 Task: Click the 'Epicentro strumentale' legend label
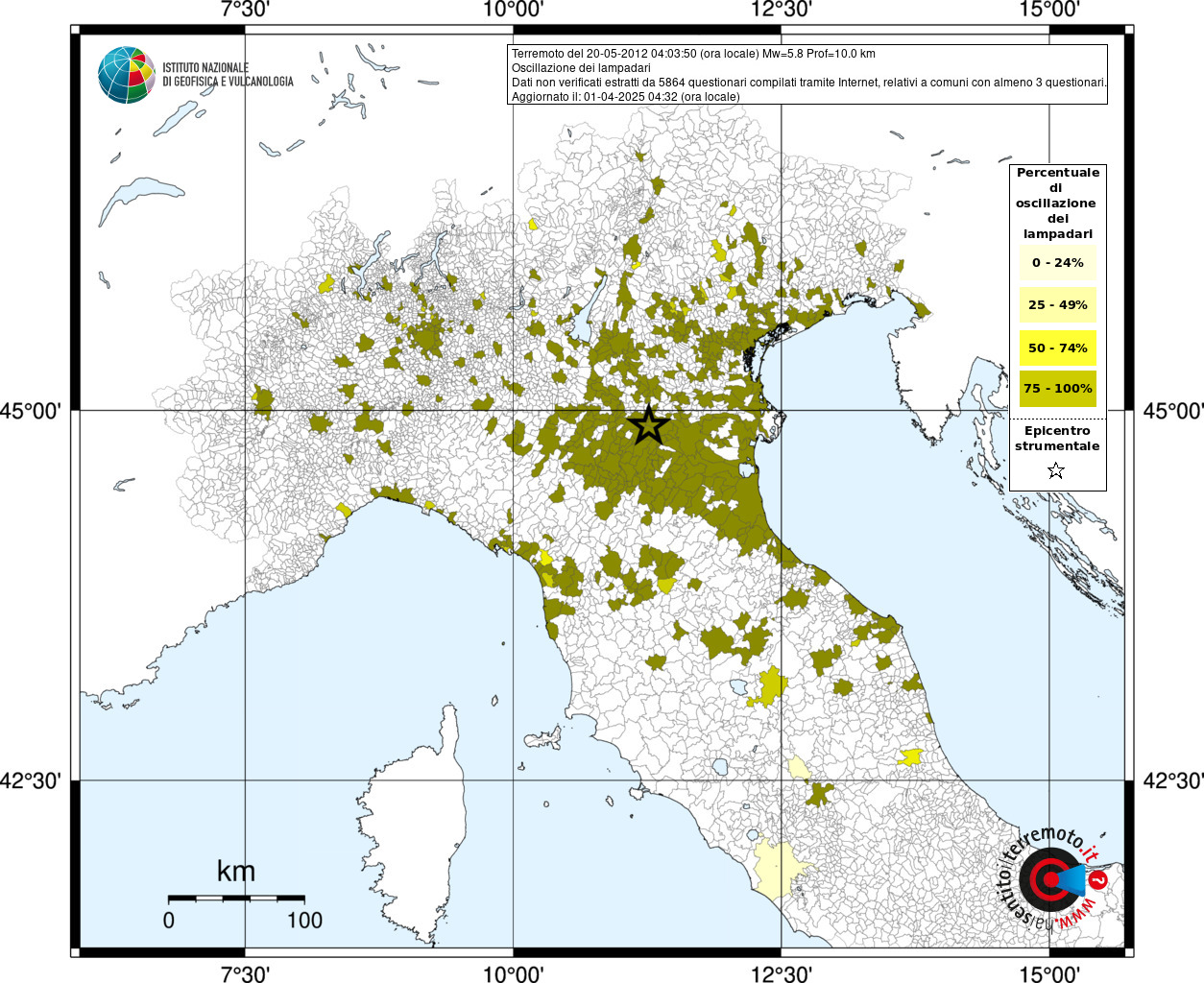[x=1058, y=438]
